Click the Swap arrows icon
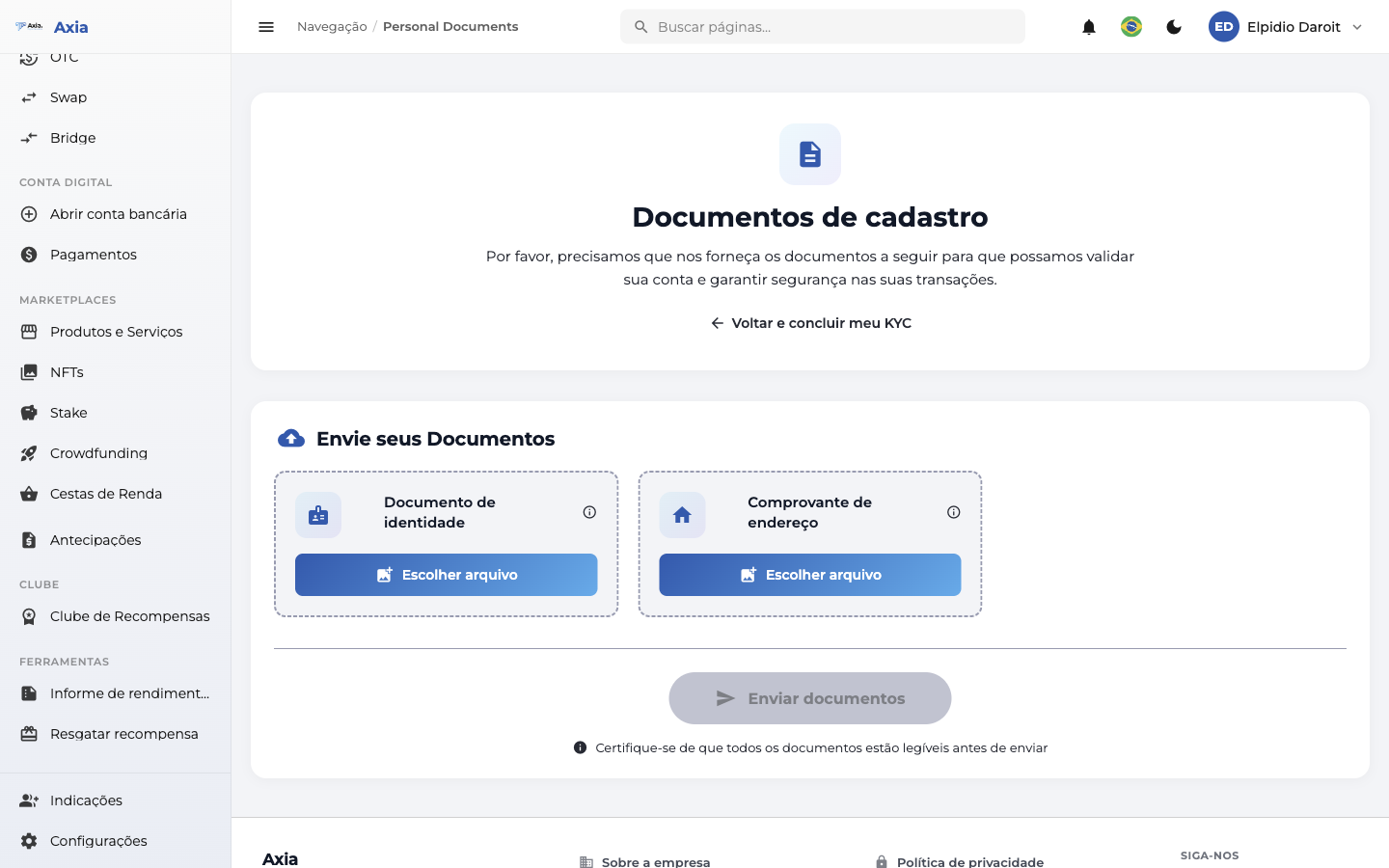The image size is (1389, 868). click(x=29, y=97)
